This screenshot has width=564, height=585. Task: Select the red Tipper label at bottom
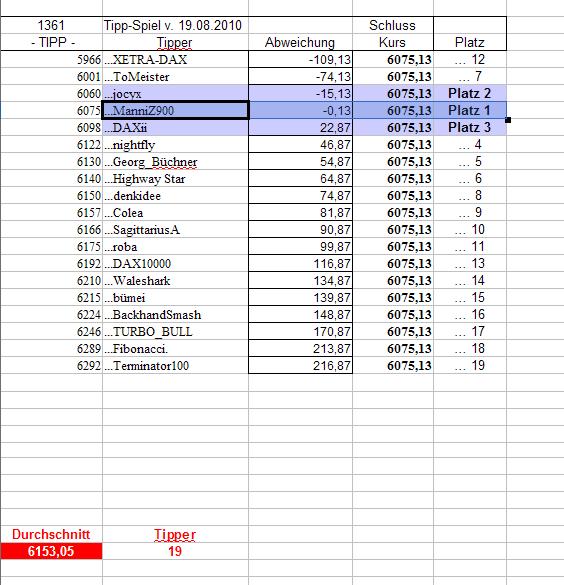[175, 534]
